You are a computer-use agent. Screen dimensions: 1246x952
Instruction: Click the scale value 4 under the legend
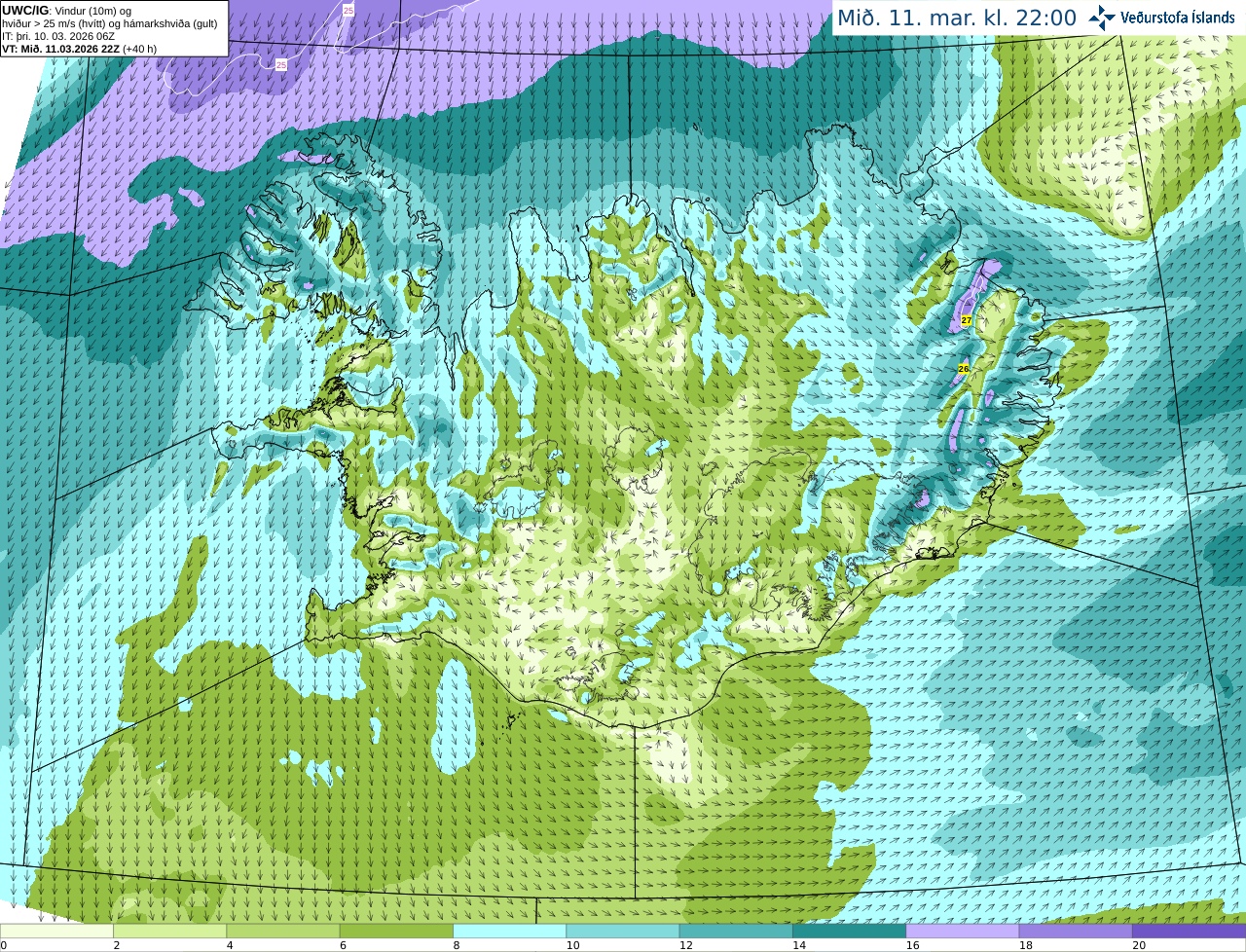tap(230, 945)
